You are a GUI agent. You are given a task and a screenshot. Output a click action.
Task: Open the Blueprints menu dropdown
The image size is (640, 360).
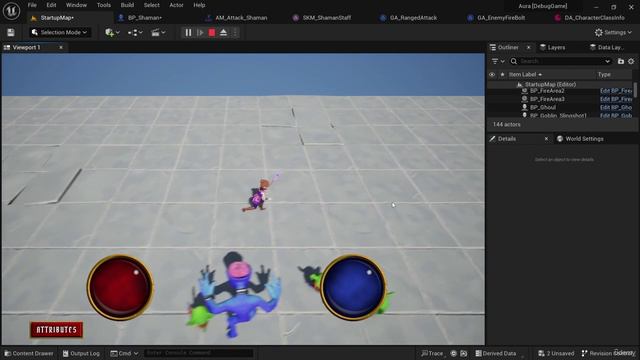point(135,33)
